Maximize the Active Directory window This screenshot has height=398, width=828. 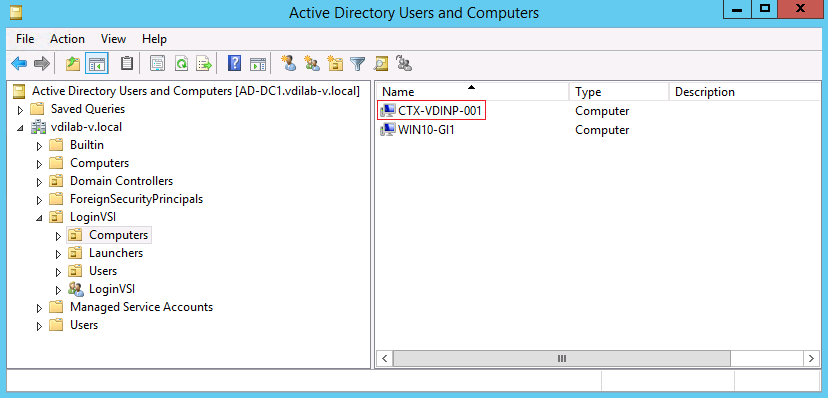click(x=765, y=9)
